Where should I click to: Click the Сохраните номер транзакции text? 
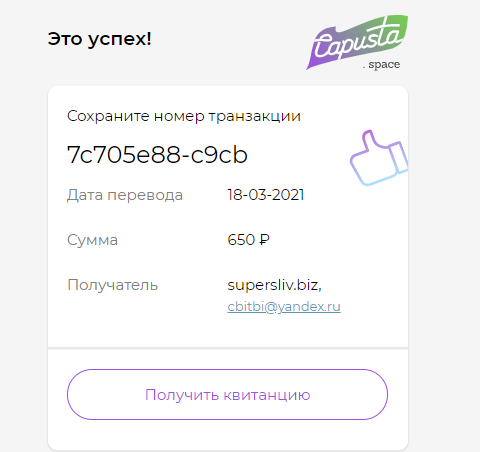click(x=184, y=116)
